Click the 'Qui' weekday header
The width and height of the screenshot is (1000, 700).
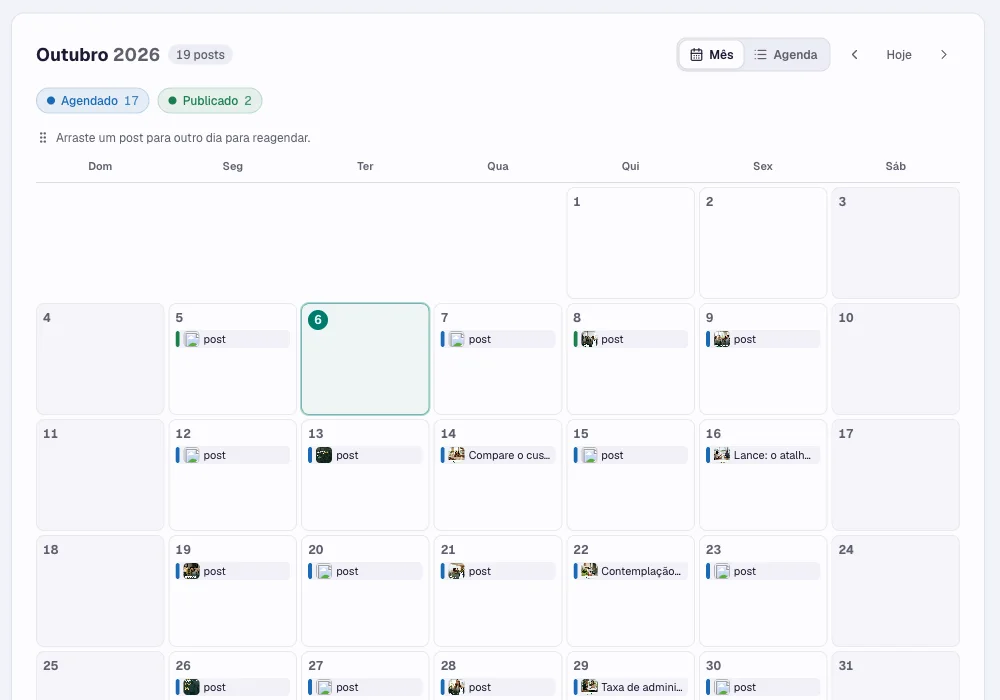(631, 166)
